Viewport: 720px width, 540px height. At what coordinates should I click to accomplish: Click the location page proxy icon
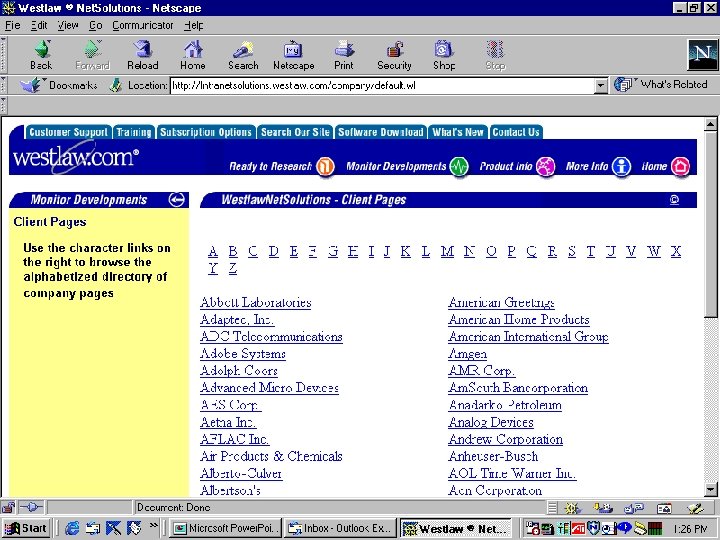[x=116, y=85]
